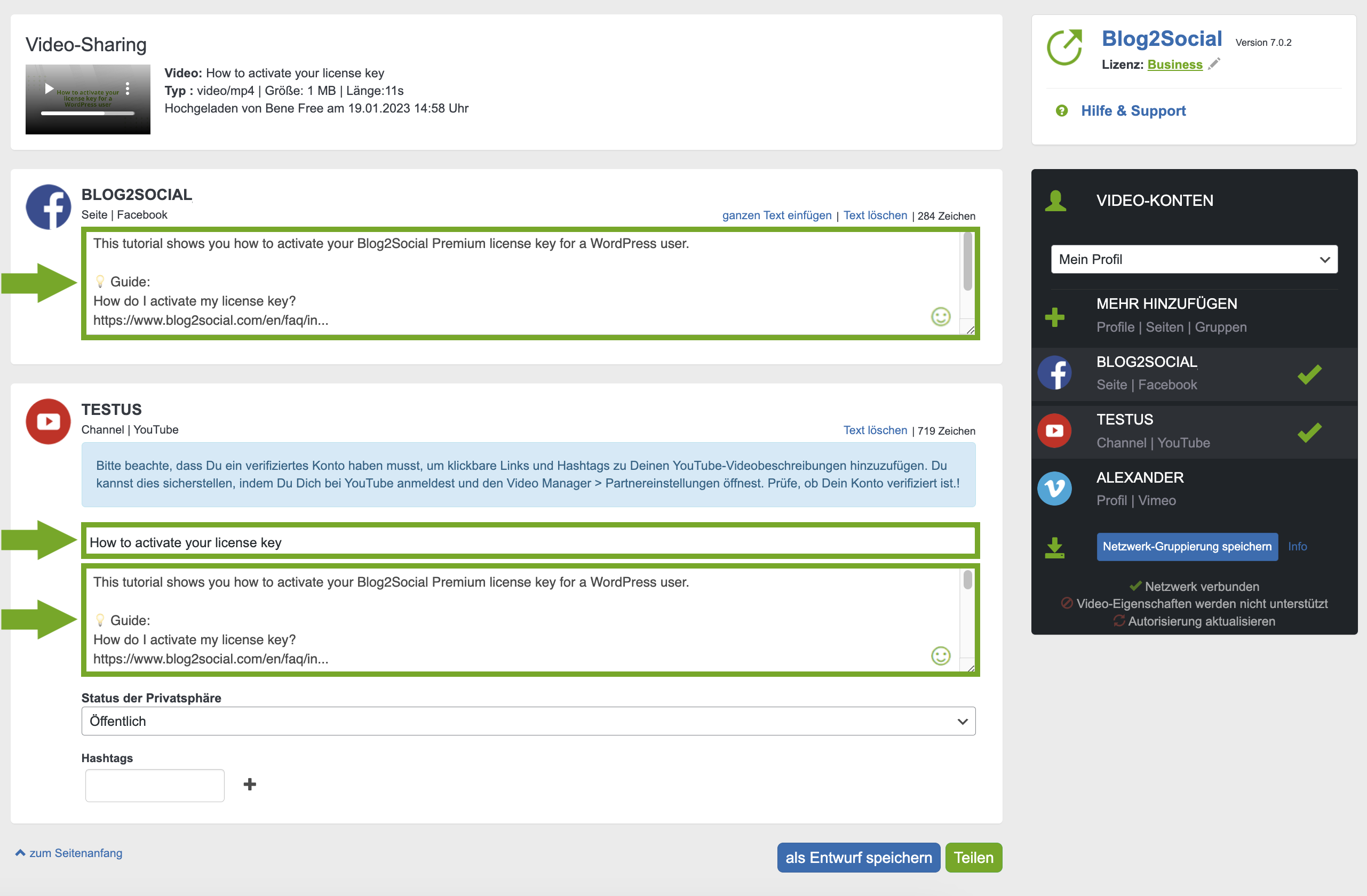Add hashtag with the plus icon
The width and height of the screenshot is (1367, 896).
[249, 785]
